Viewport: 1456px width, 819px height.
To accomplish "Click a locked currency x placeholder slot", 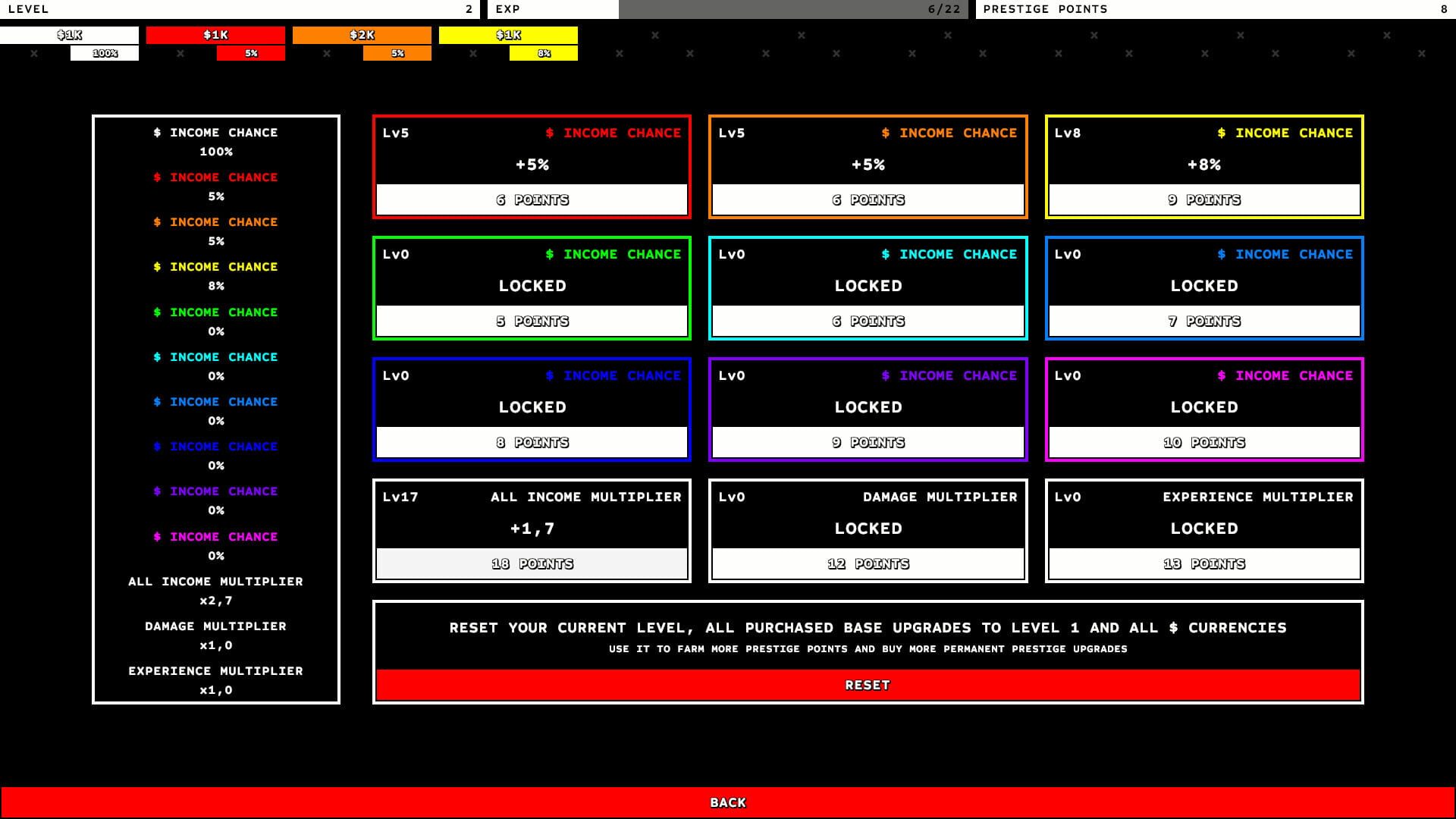I will click(654, 35).
